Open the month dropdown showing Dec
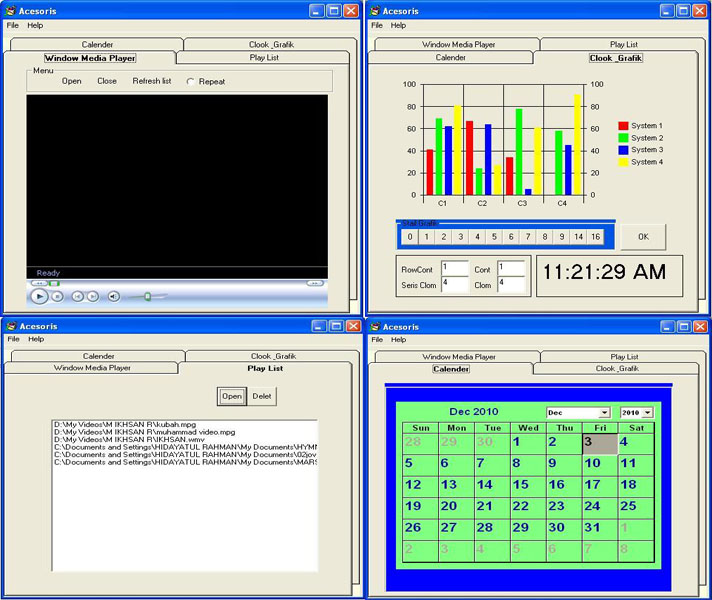Viewport: 712px width, 600px height. pos(604,412)
